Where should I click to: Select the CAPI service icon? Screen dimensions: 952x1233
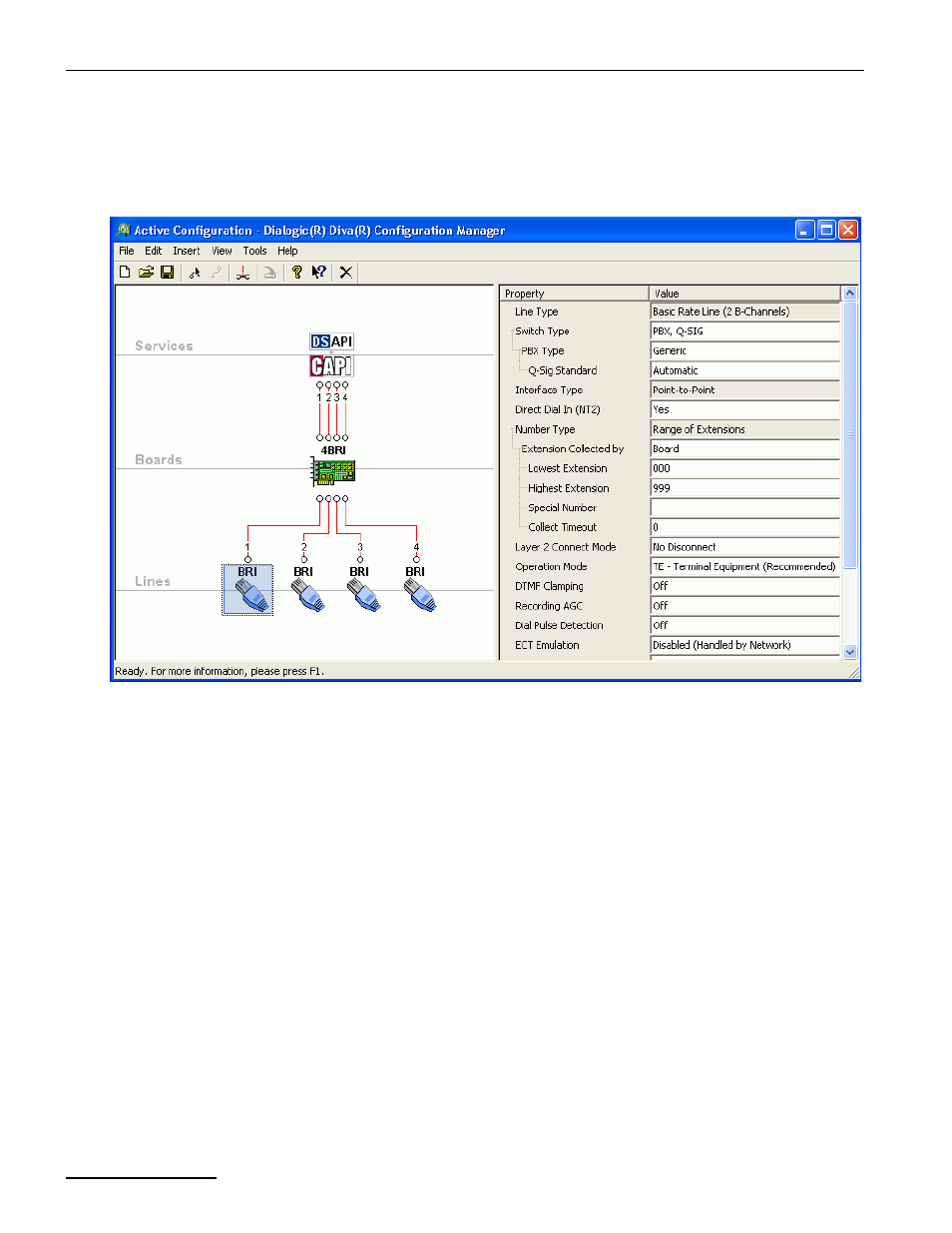(331, 365)
